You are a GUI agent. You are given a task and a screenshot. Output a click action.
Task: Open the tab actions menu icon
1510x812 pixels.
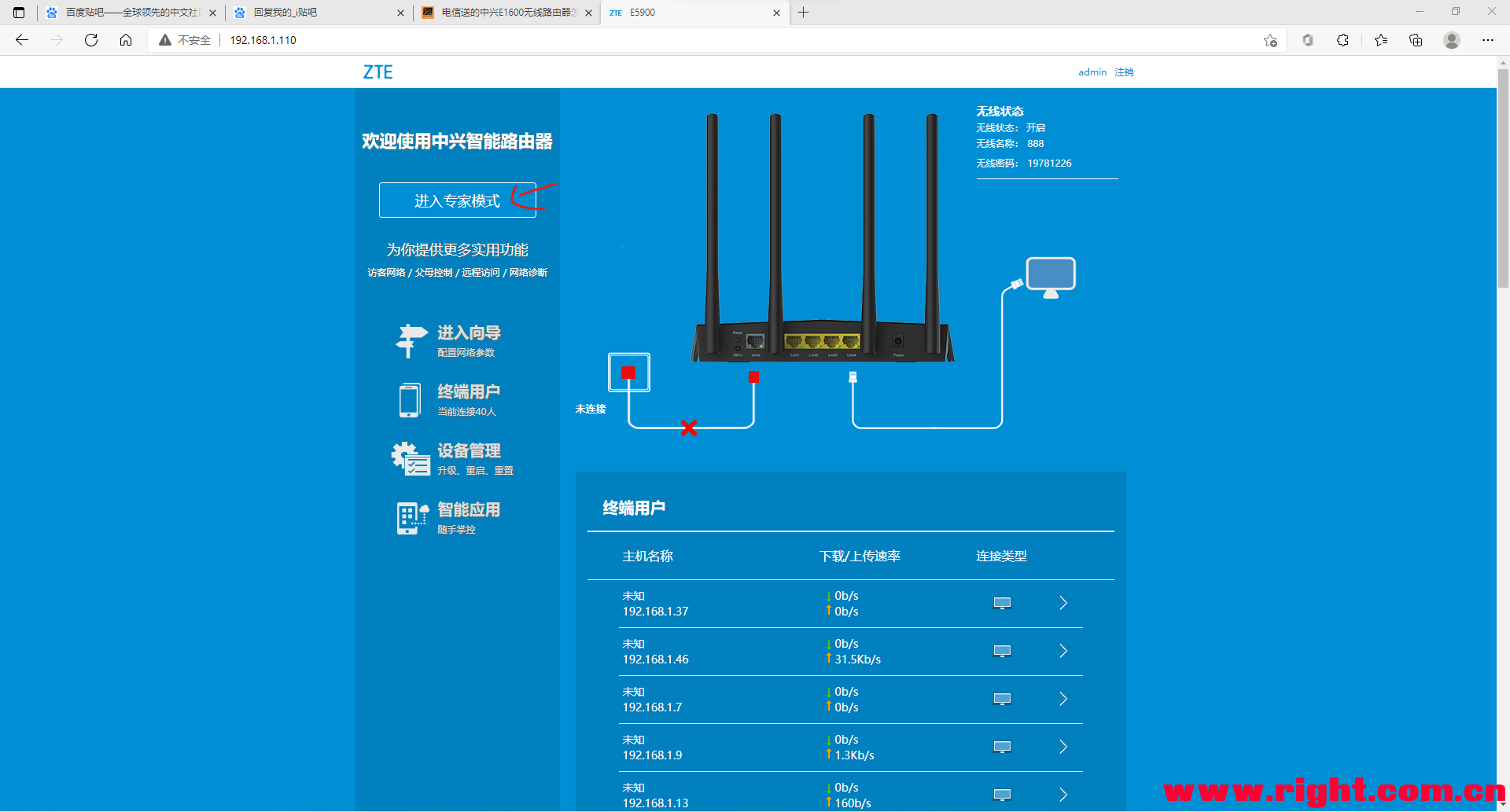point(19,13)
